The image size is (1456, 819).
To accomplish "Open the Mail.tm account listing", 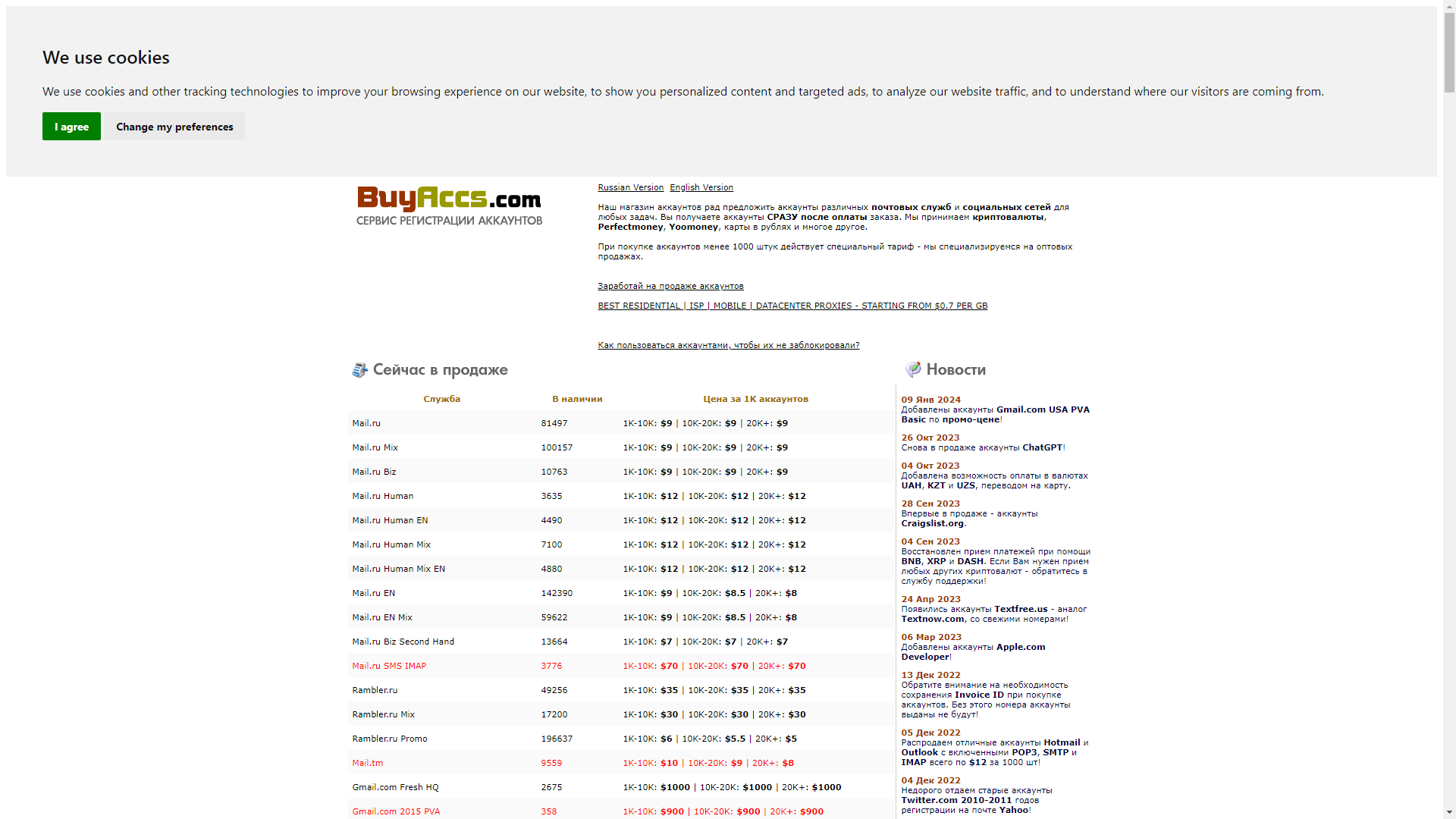I will click(367, 763).
